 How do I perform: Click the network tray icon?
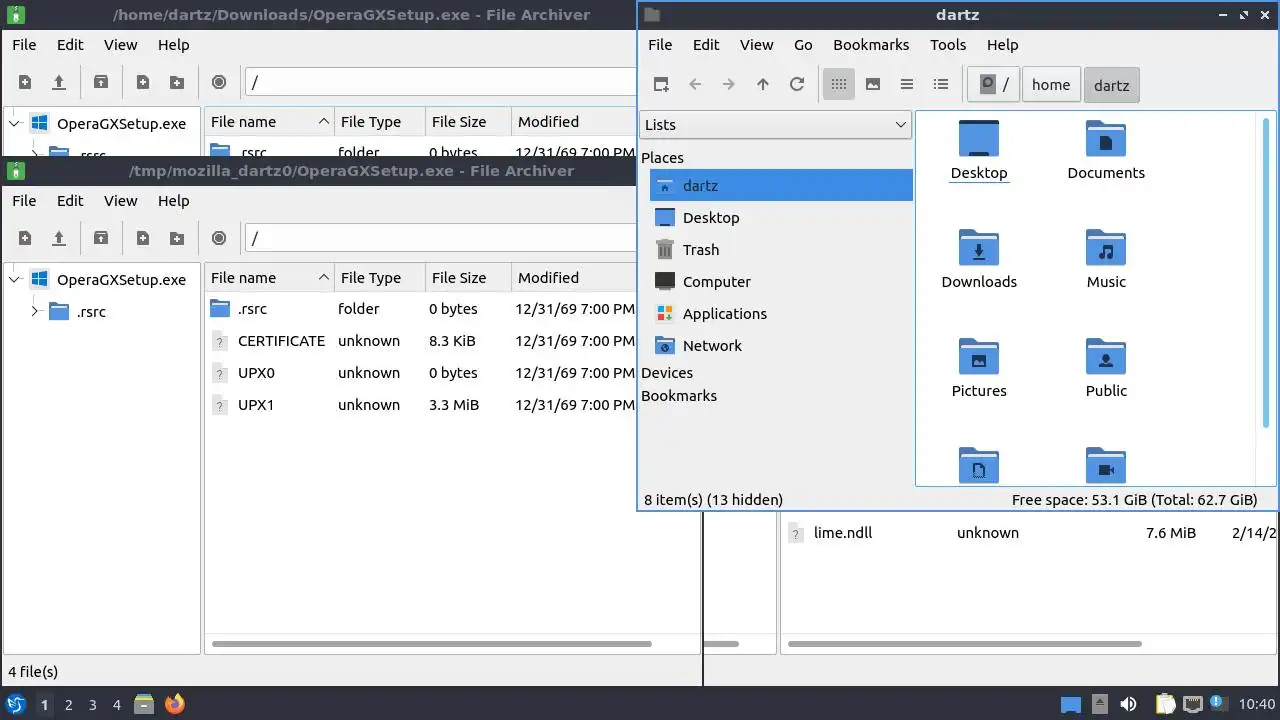(1192, 704)
